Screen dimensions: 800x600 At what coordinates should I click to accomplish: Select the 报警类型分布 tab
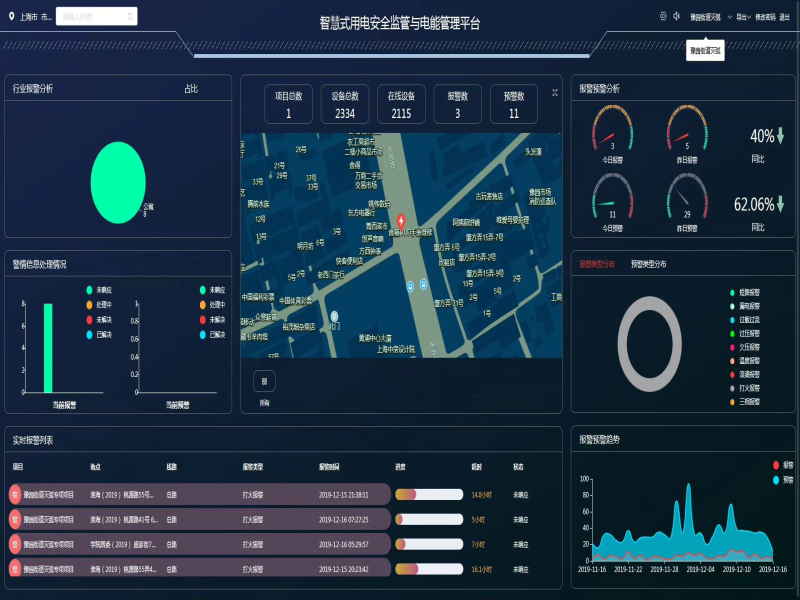click(x=597, y=264)
